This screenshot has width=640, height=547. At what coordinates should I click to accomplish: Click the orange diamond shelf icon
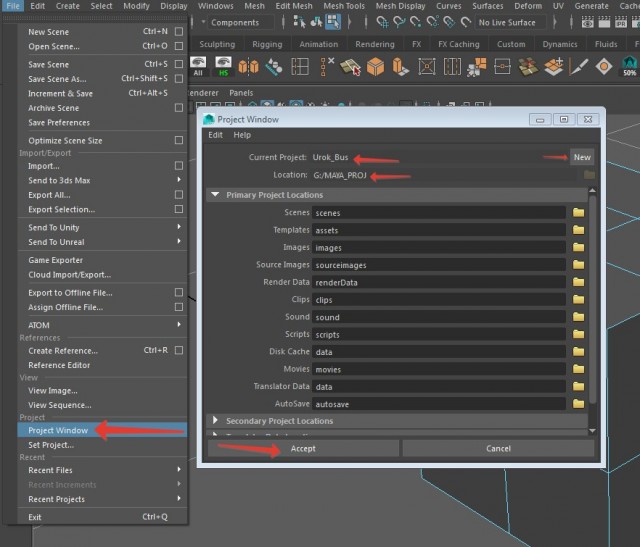(604, 67)
